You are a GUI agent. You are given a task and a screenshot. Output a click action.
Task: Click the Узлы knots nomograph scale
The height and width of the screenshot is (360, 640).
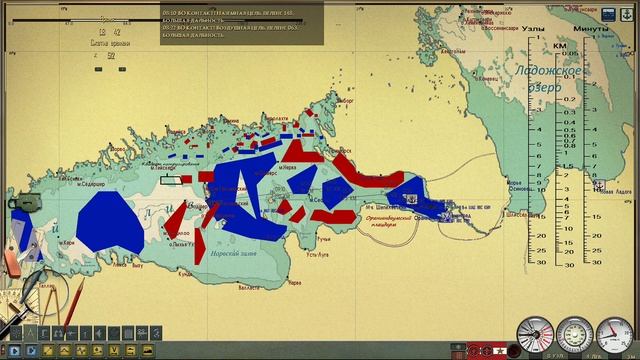pyautogui.click(x=534, y=149)
